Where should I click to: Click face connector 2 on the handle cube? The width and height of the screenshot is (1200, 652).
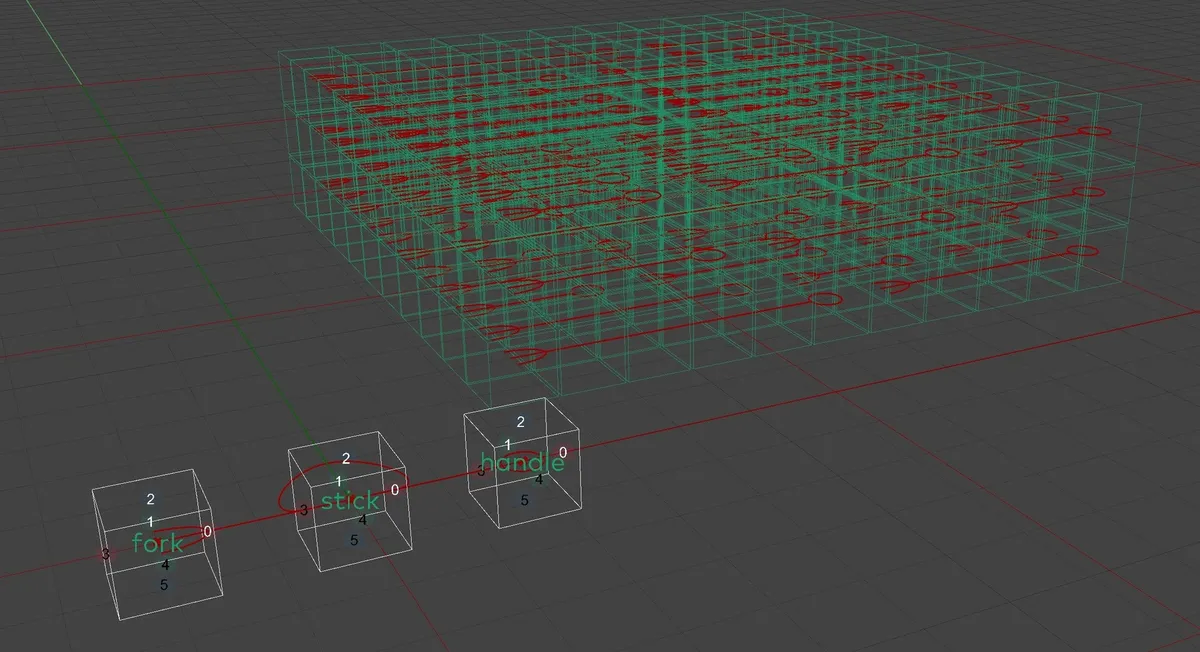tap(520, 423)
